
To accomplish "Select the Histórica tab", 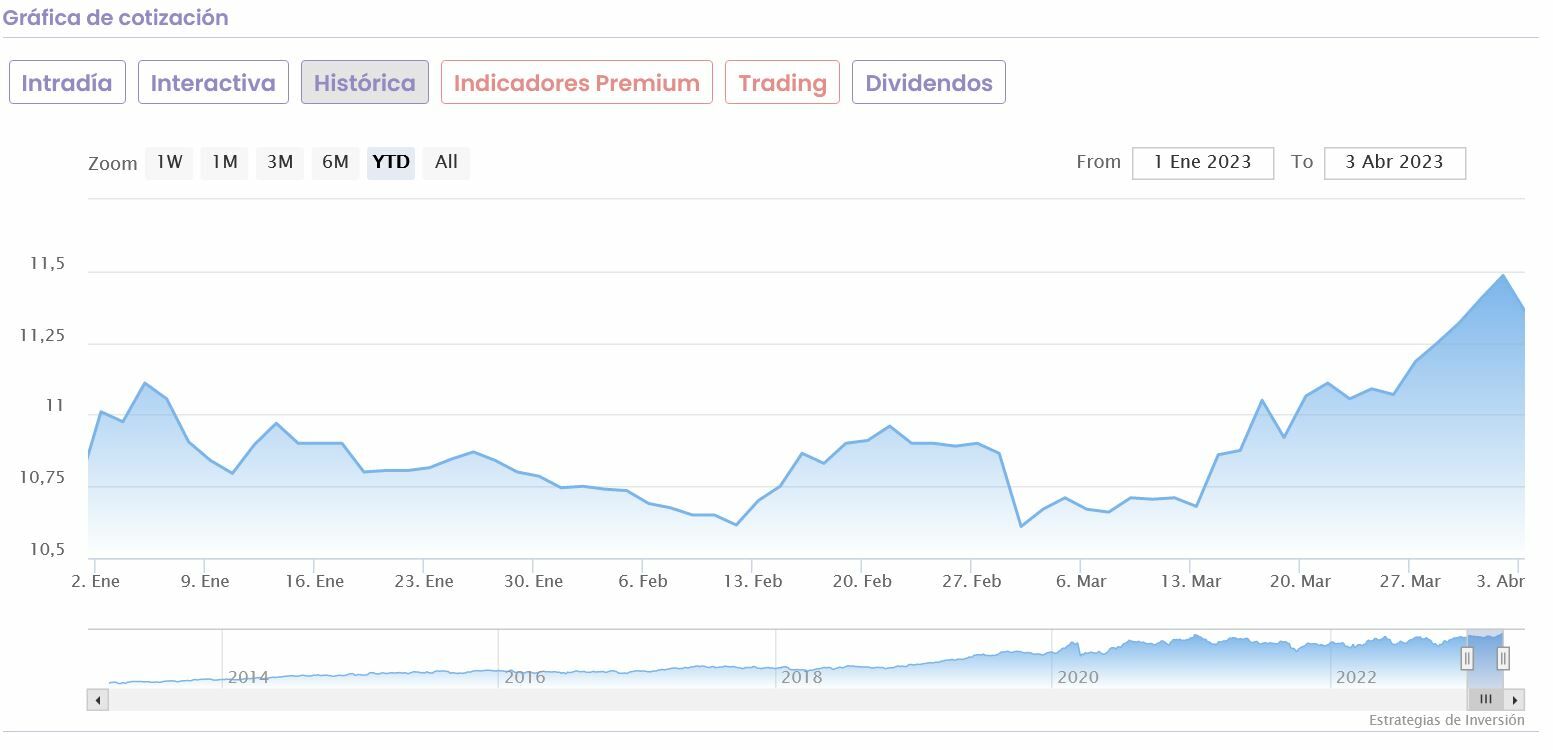I will (x=365, y=83).
